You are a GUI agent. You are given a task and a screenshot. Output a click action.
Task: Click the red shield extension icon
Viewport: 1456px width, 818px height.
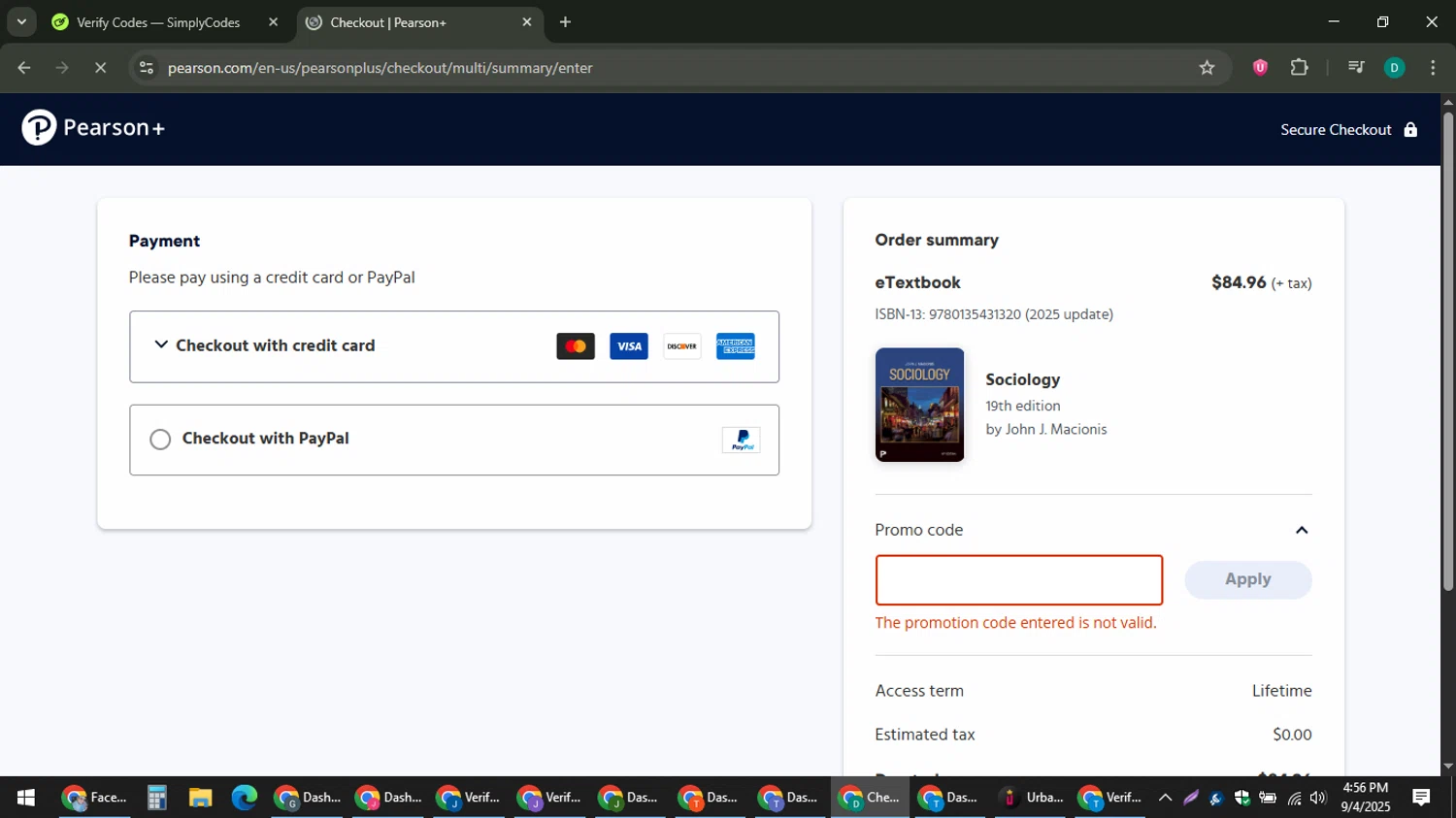[1260, 68]
